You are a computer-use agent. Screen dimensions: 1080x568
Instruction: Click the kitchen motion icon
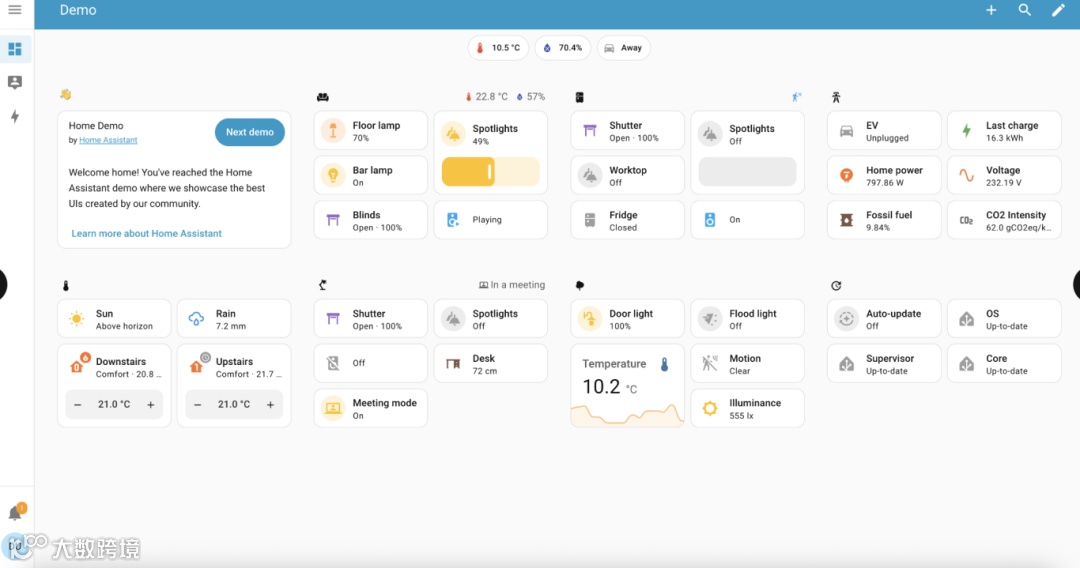pos(796,97)
